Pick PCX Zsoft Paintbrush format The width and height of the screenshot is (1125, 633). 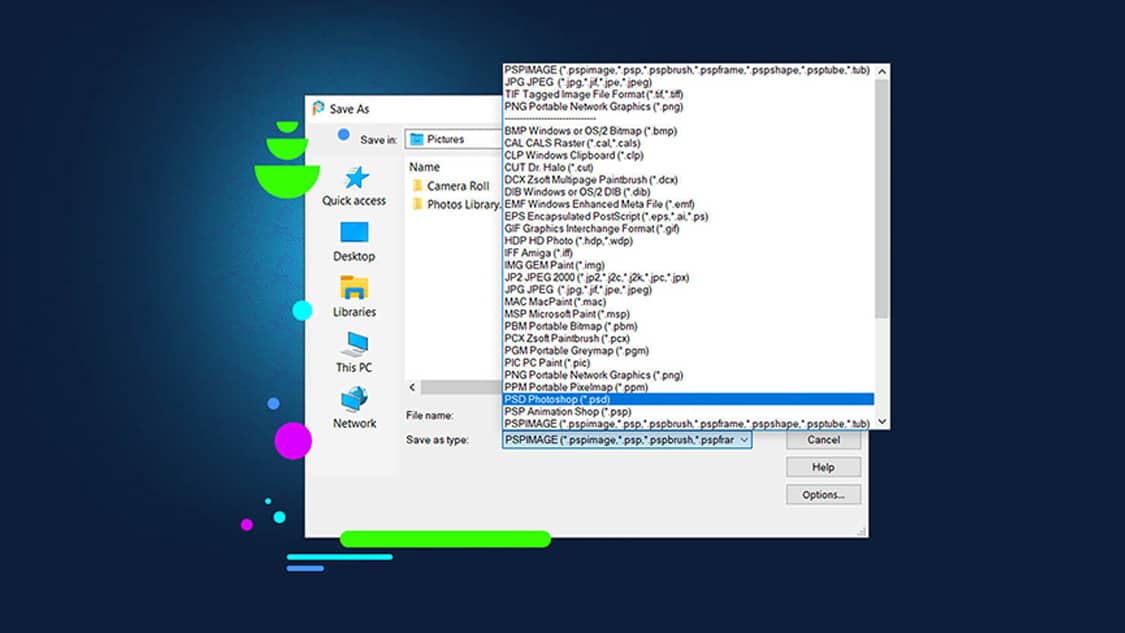pos(688,338)
